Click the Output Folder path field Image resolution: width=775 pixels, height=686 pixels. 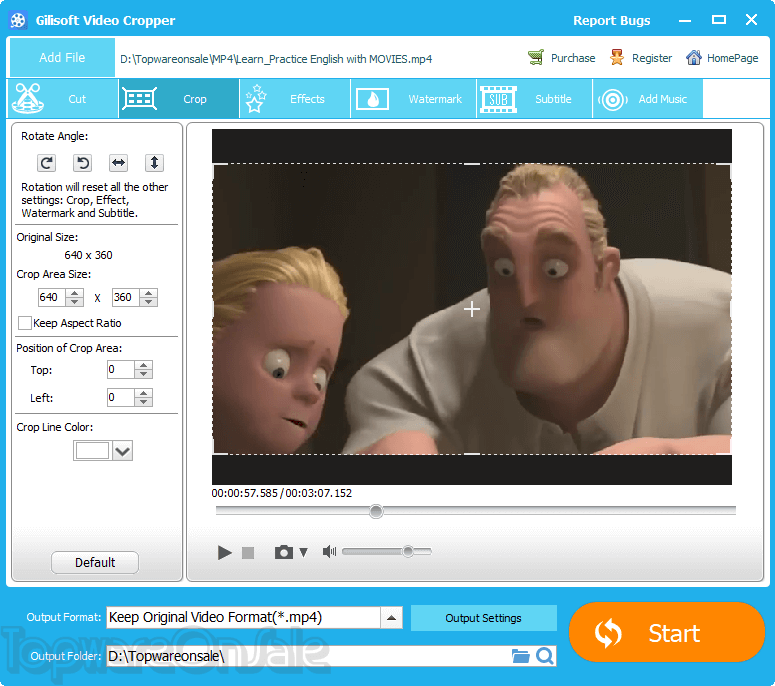(x=309, y=656)
